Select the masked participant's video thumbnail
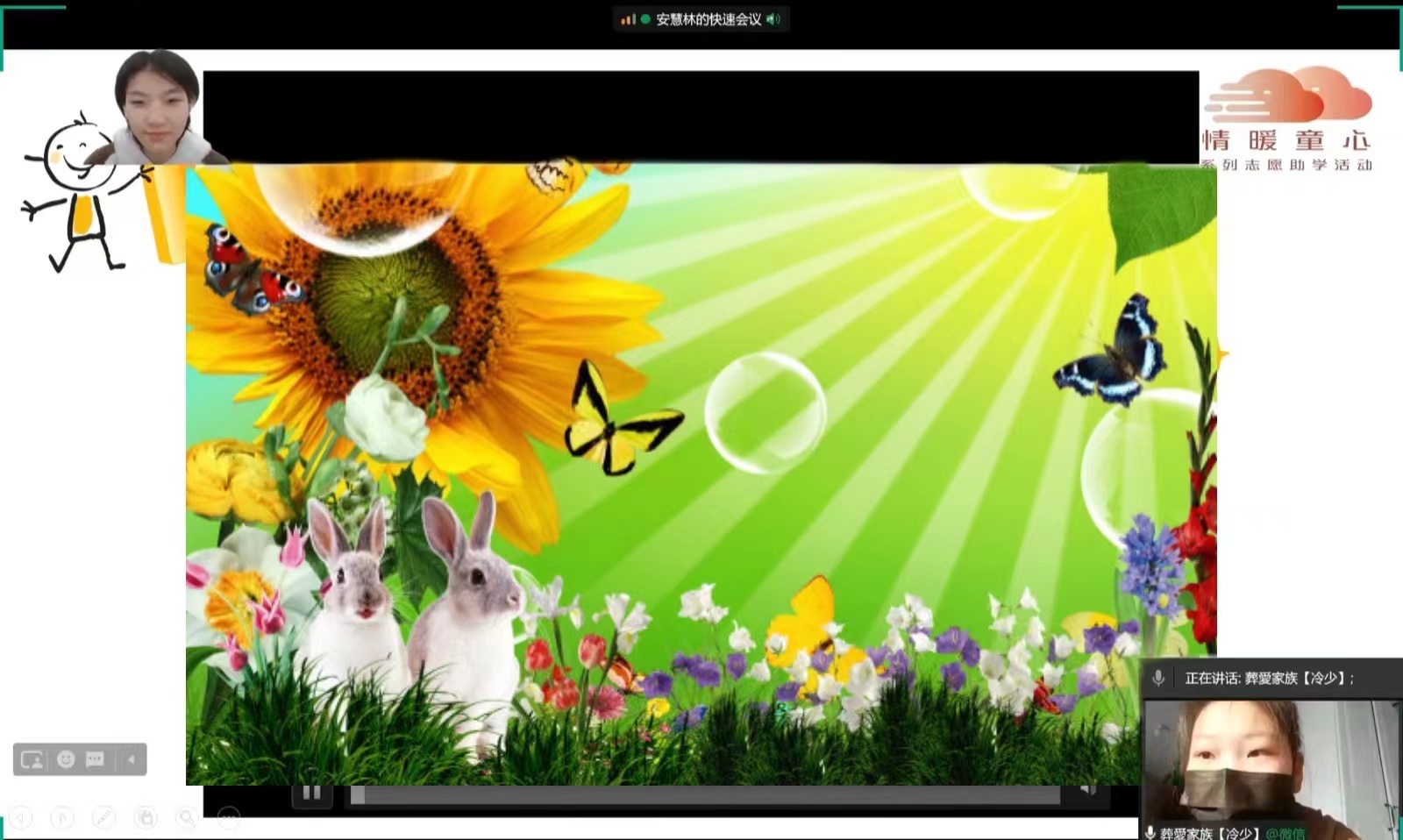Image resolution: width=1403 pixels, height=840 pixels. 1271,763
